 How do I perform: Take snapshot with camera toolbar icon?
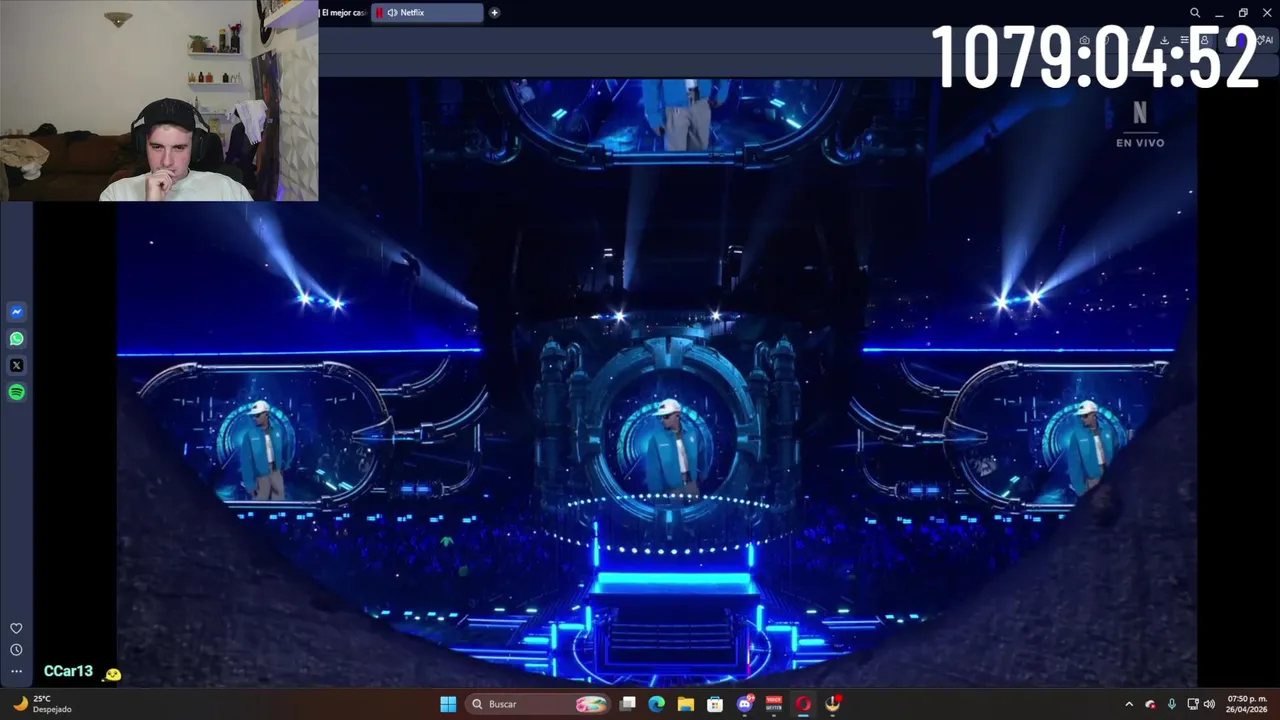pos(1084,40)
